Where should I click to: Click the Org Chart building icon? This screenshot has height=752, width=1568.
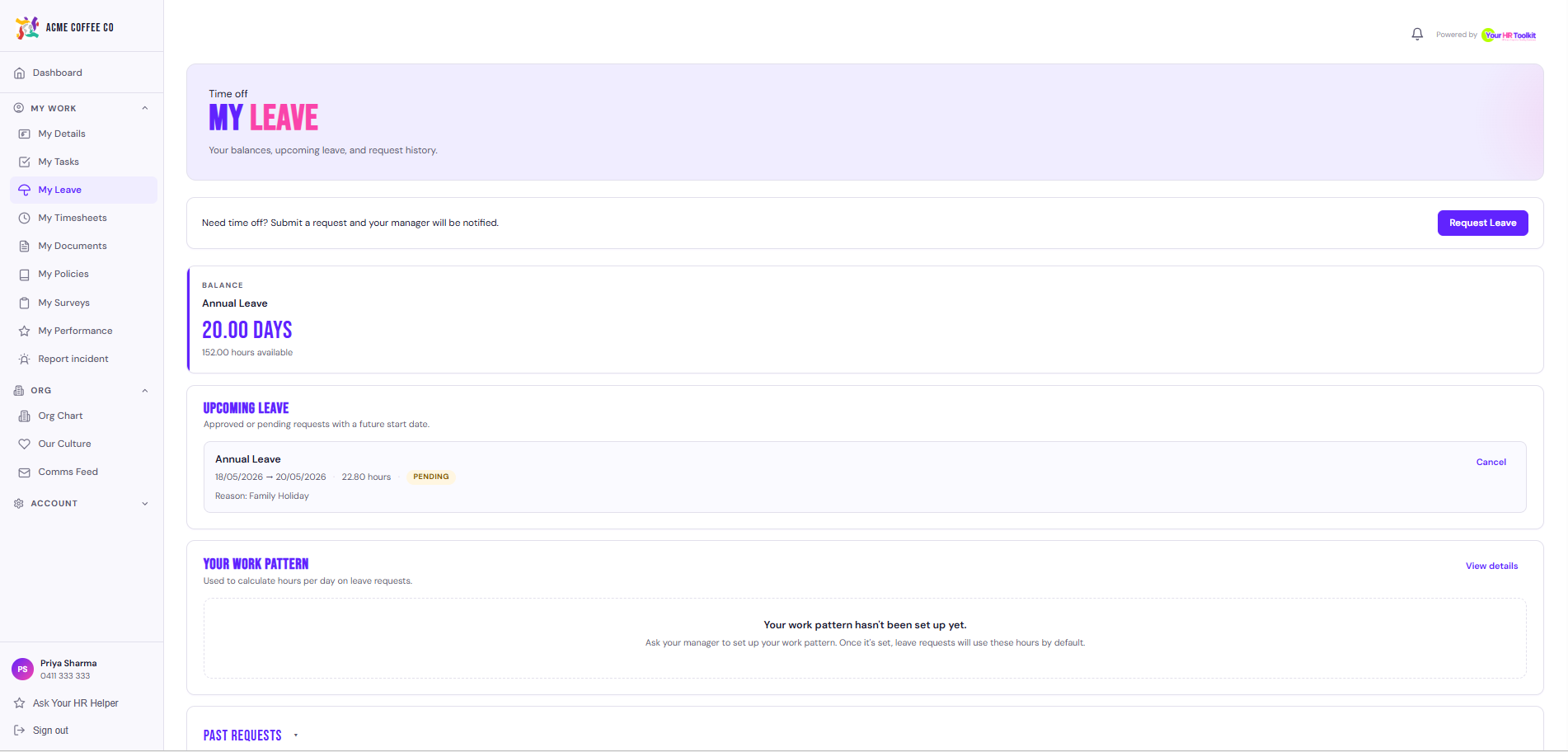pos(25,416)
